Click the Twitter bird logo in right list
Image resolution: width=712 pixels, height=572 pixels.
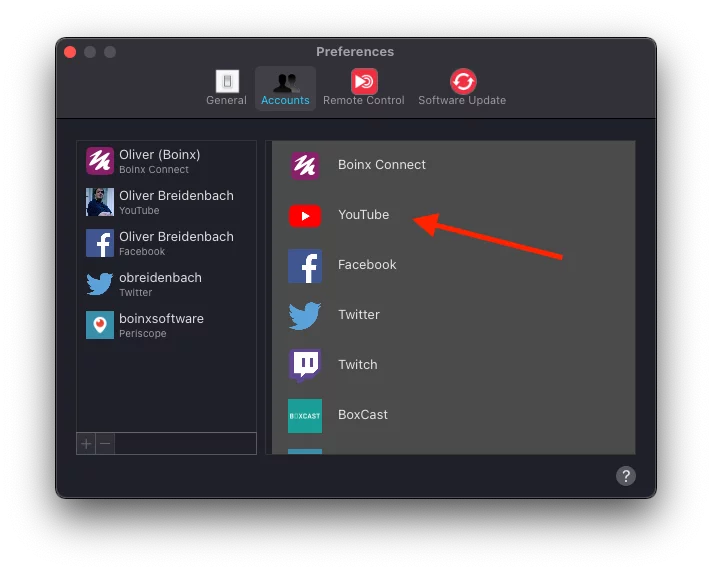click(x=305, y=316)
